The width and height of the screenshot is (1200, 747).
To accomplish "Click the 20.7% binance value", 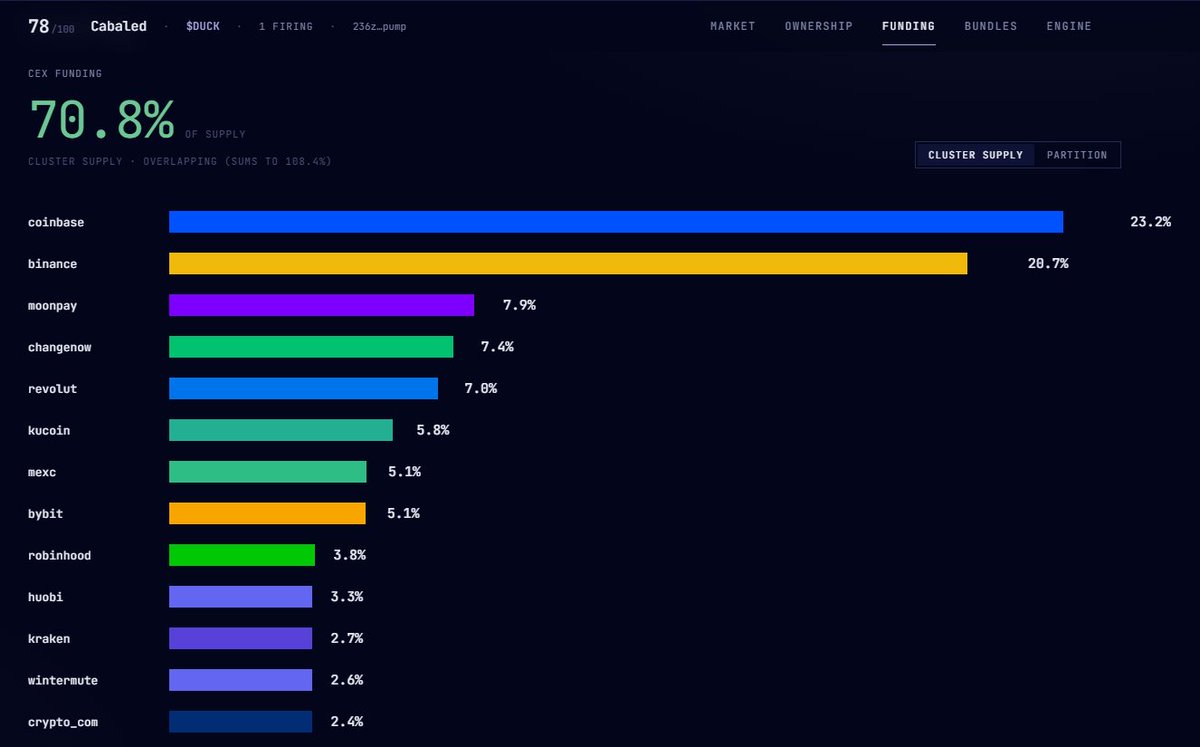I will click(x=1048, y=263).
